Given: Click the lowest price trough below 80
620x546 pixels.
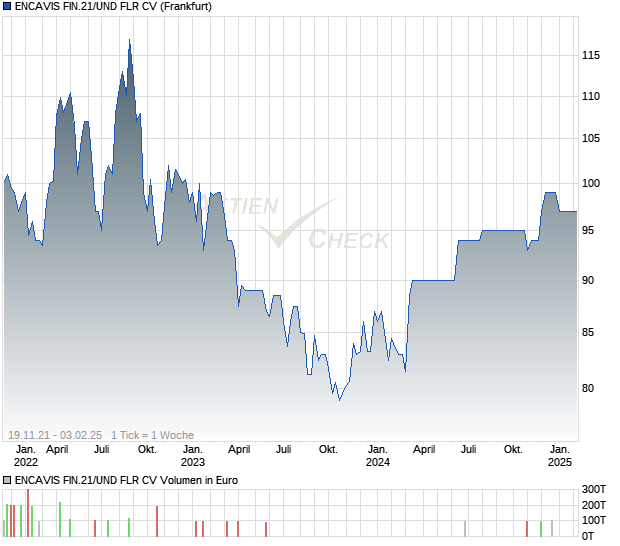Looking at the screenshot, I should pos(339,400).
